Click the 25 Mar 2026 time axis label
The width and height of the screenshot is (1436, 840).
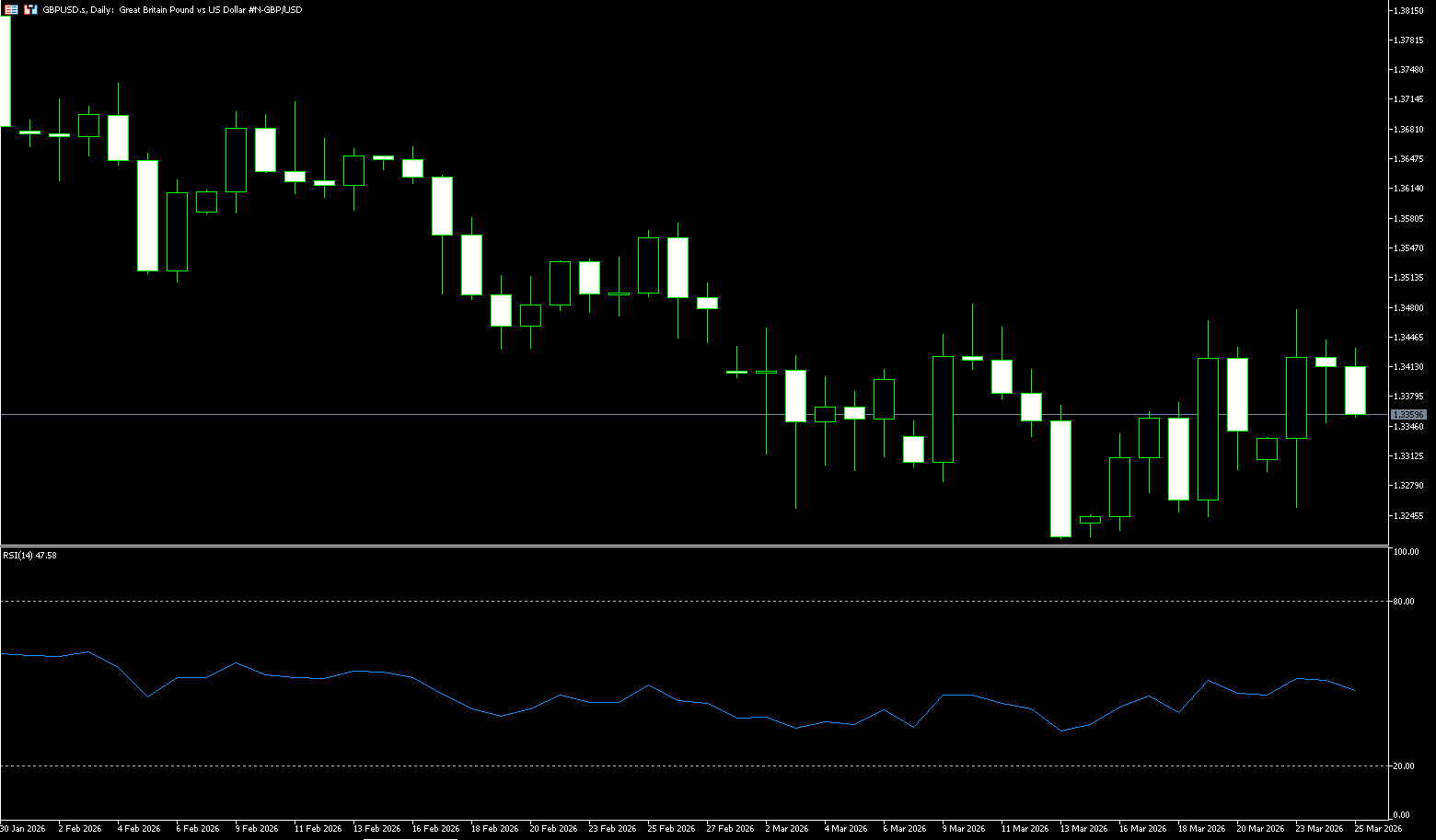coord(1378,829)
